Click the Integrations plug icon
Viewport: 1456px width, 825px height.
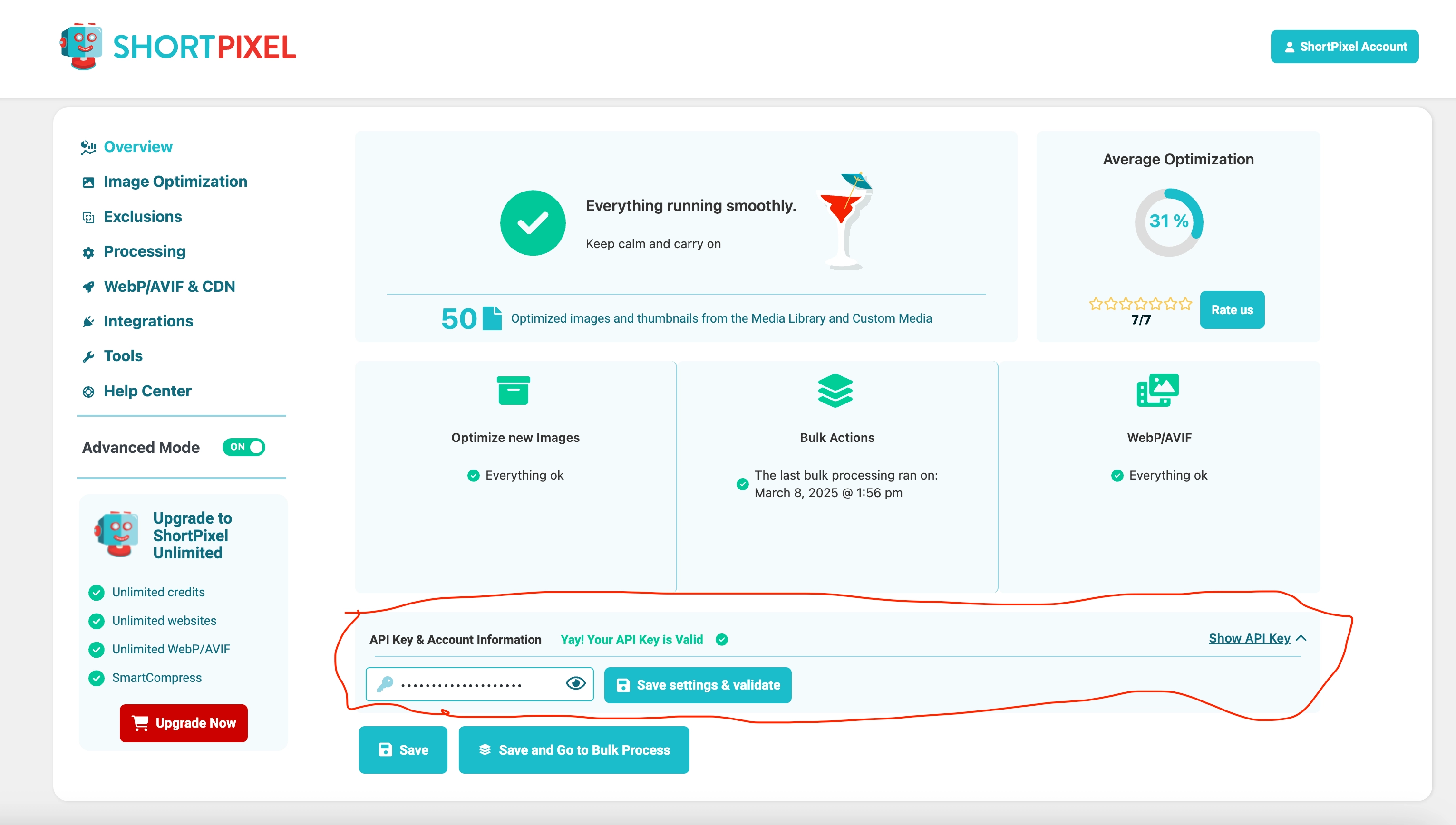[x=88, y=322]
